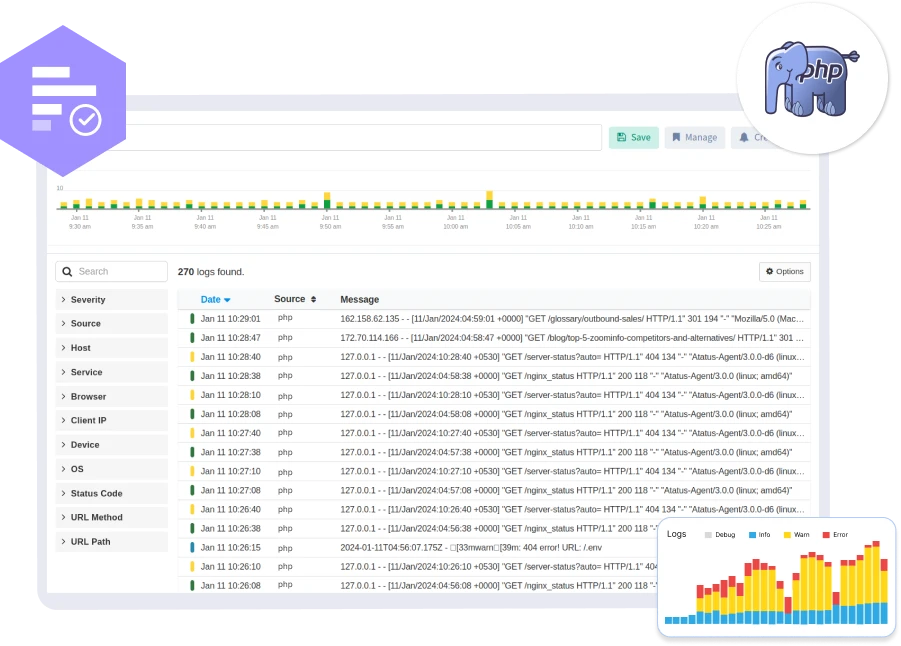
Task: Click the Message column header
Action: pos(360,299)
